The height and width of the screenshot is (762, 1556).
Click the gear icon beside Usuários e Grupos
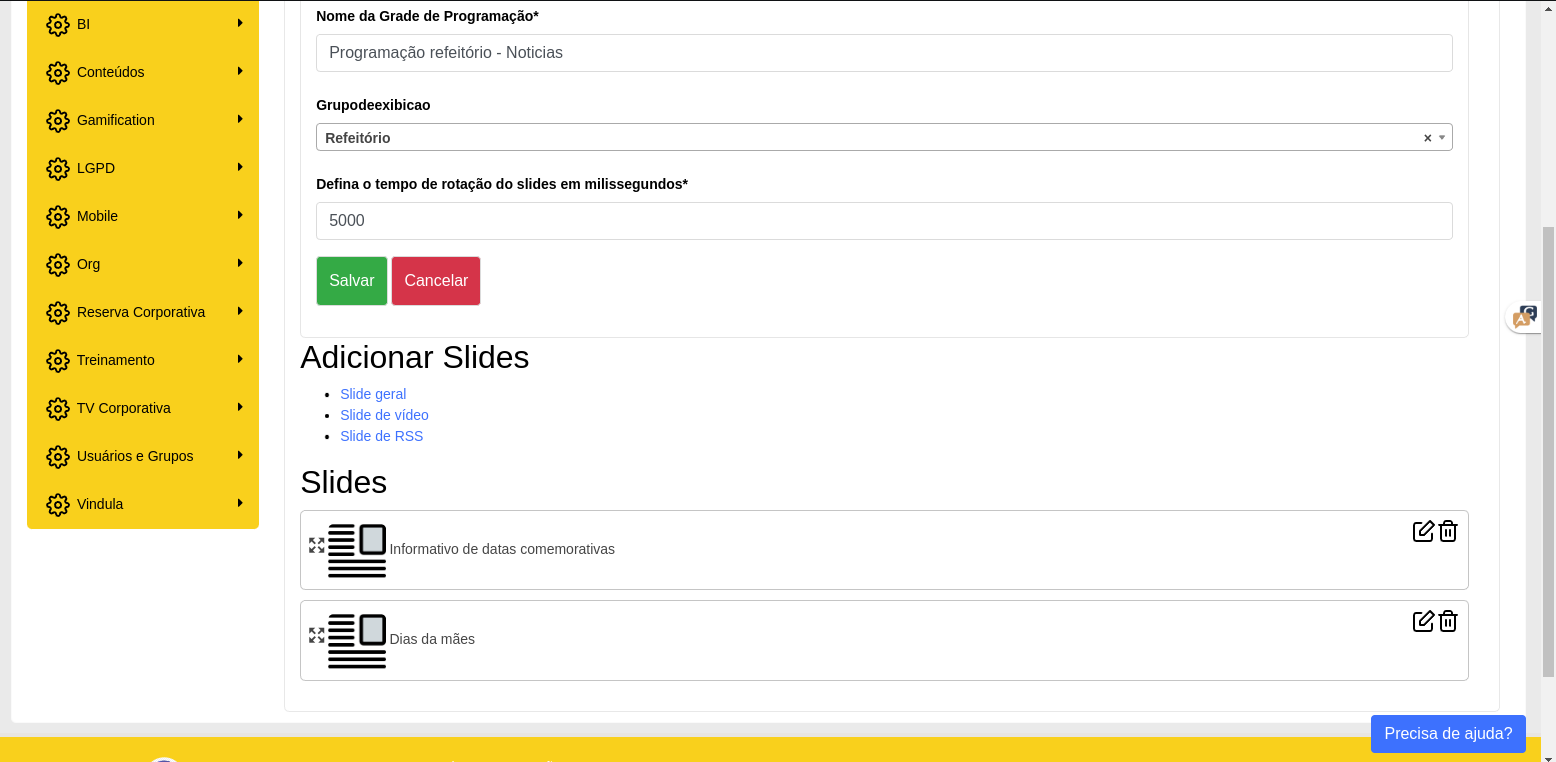tap(58, 456)
